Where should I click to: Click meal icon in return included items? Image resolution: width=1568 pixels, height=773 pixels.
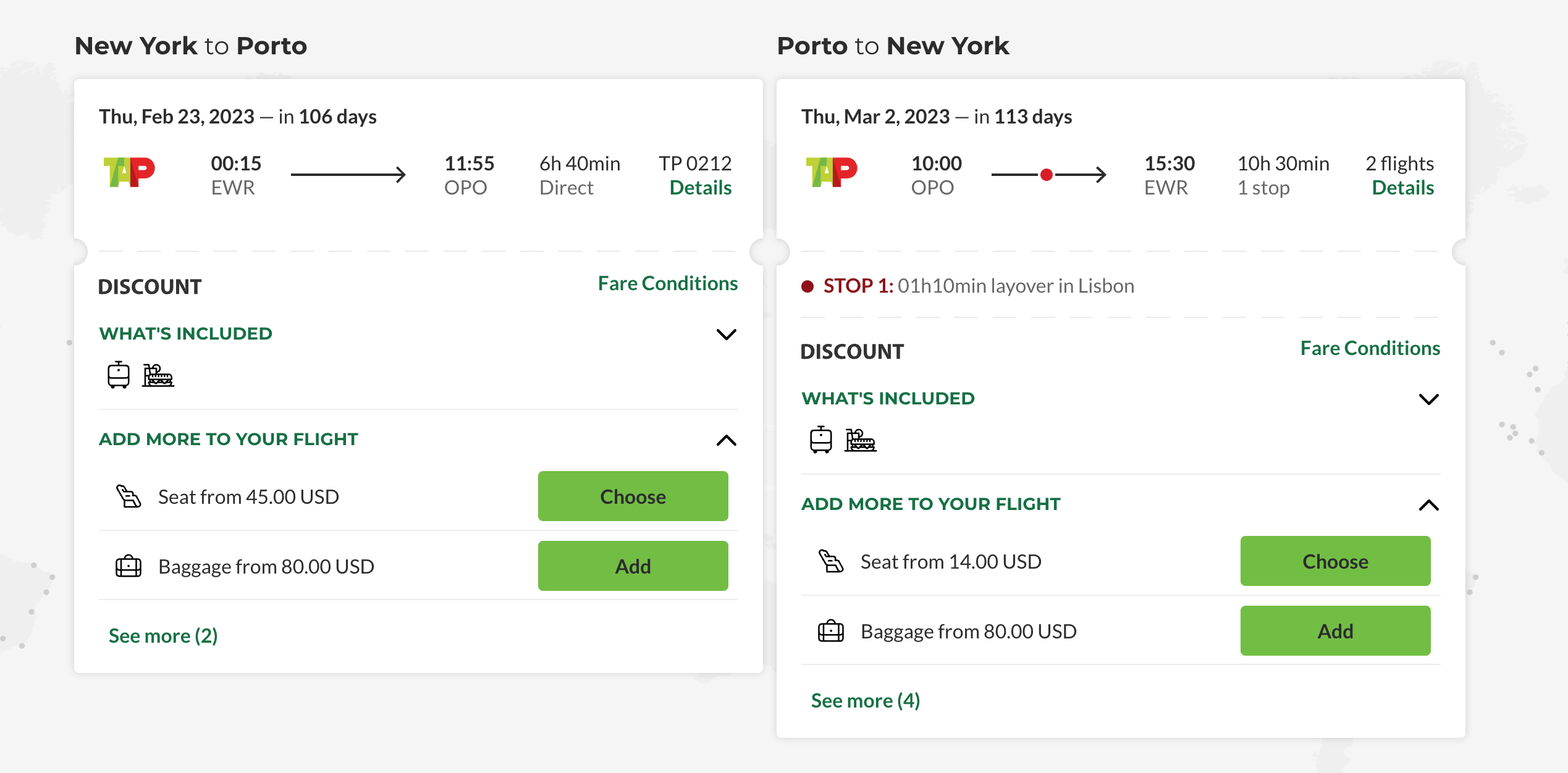[861, 440]
